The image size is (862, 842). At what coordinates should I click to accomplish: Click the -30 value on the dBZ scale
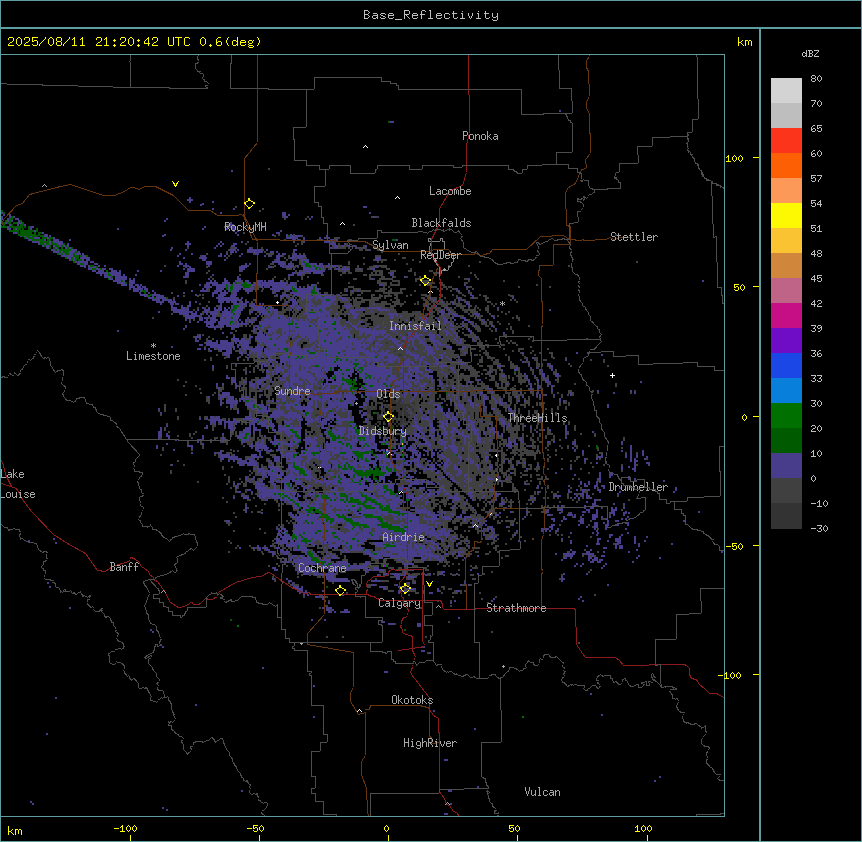tap(819, 529)
